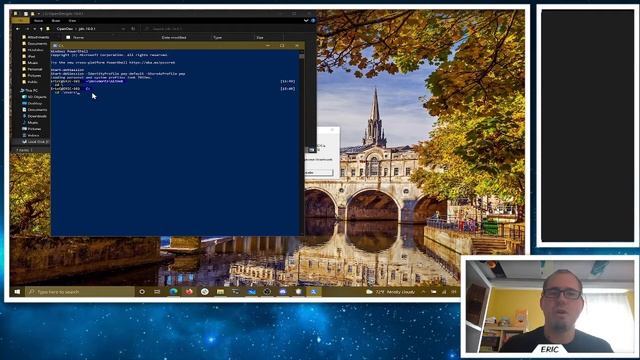Open 3D Objects under This PC
The width and height of the screenshot is (640, 360).
34,97
